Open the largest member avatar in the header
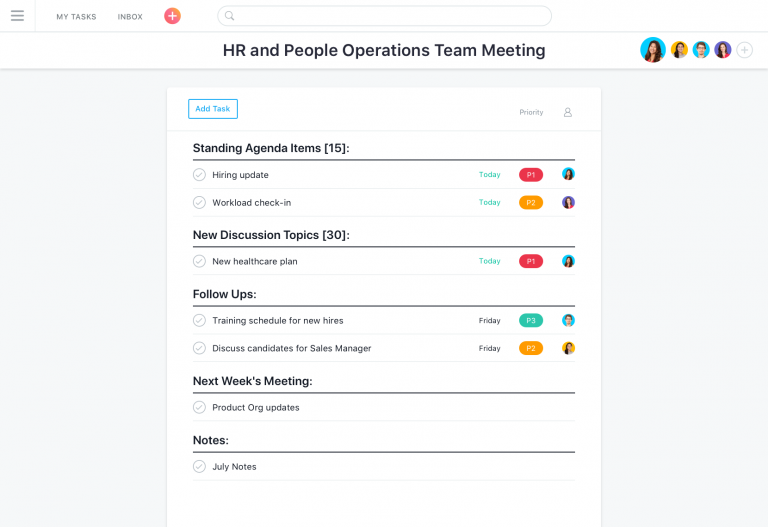The width and height of the screenshot is (768, 527). coord(653,50)
